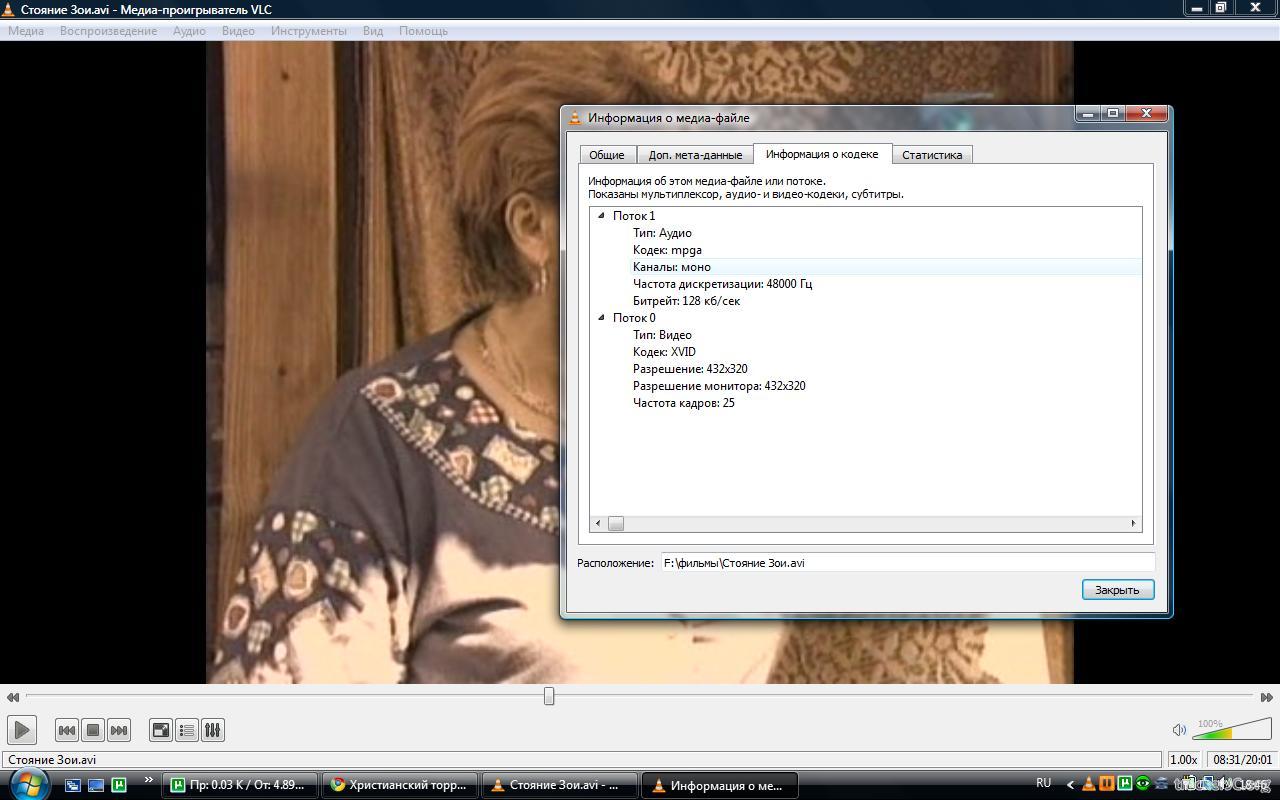Click the next track button
Viewport: 1280px width, 800px height.
coord(119,730)
